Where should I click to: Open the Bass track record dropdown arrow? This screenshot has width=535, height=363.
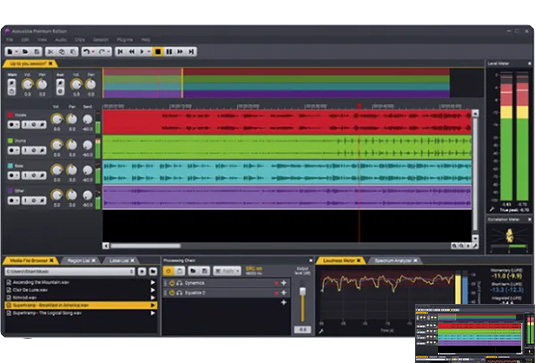[x=17, y=176]
